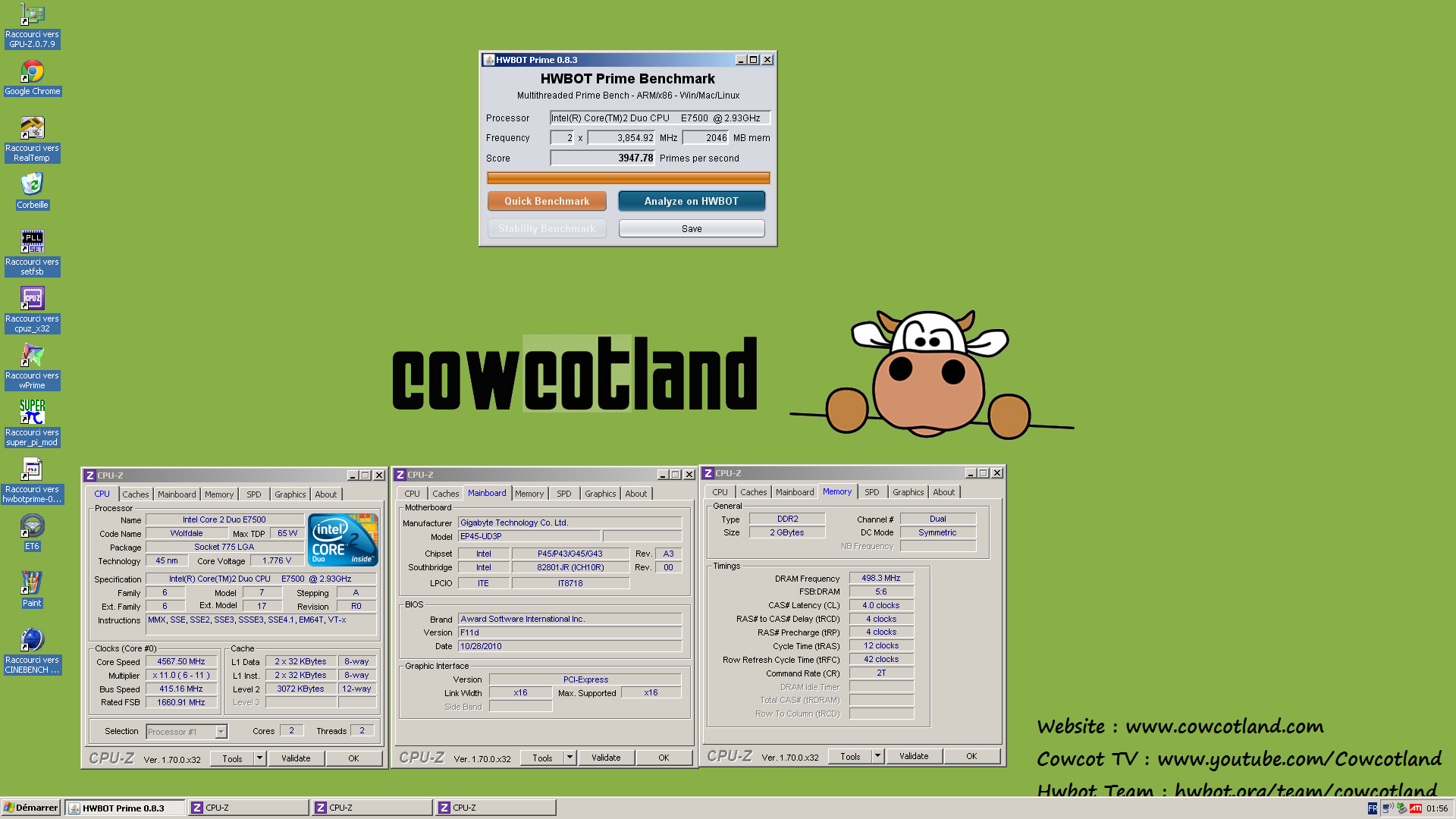Run the Quick Benchmark
The image size is (1456, 819).
(547, 201)
